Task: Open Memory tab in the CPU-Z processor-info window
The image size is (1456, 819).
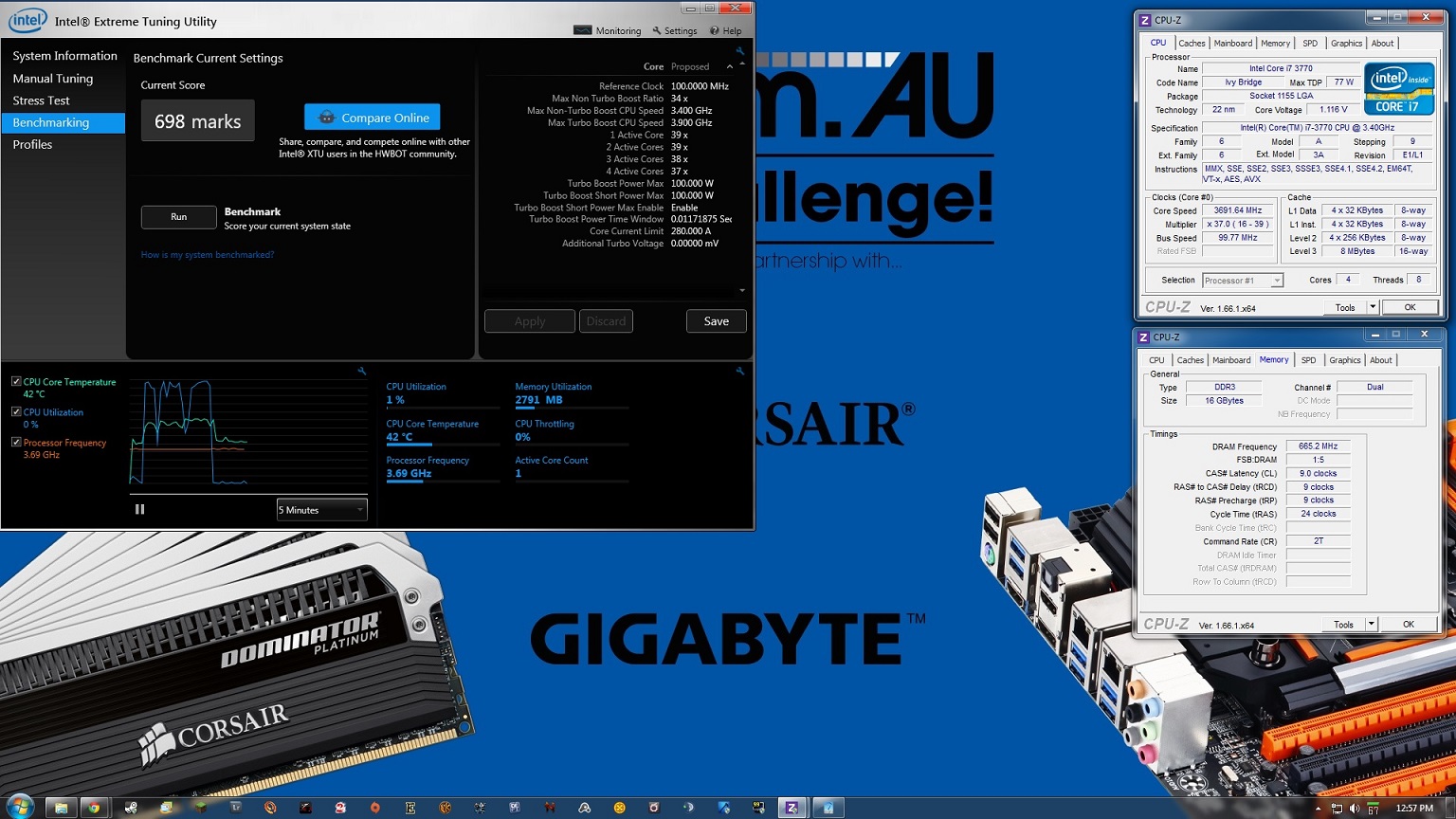Action: click(1276, 43)
